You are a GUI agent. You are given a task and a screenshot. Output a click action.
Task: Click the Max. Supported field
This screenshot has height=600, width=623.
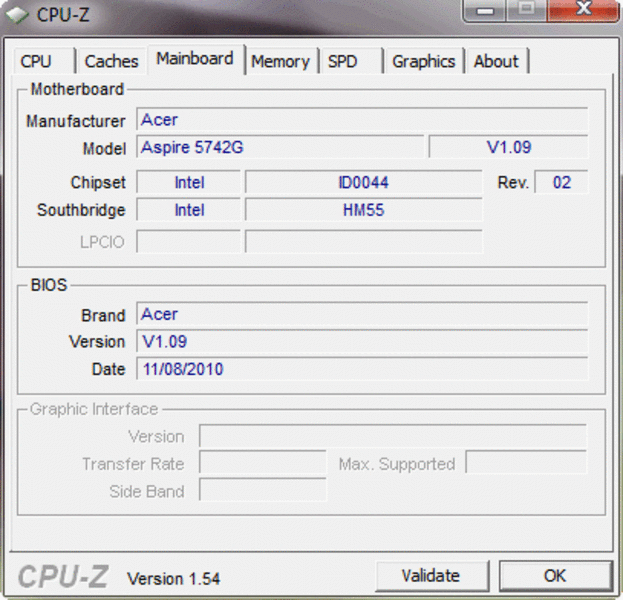(x=526, y=463)
